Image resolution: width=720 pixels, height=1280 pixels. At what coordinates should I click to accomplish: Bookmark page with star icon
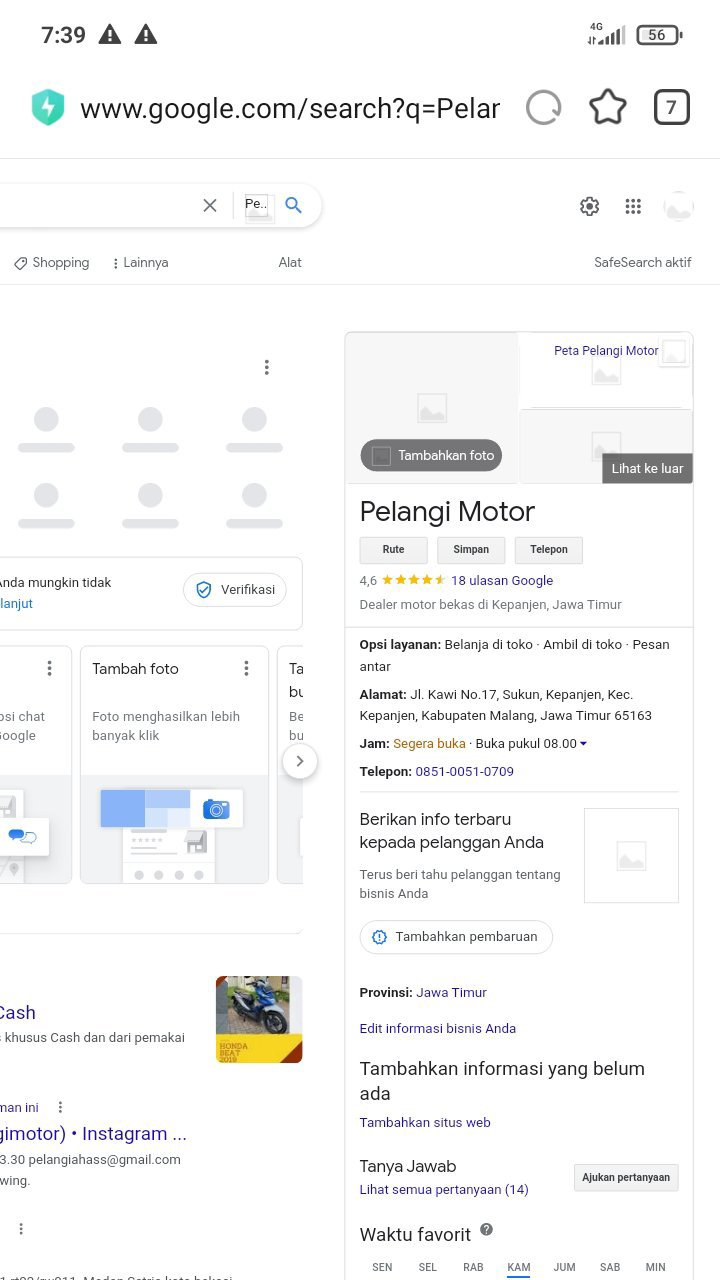point(607,108)
